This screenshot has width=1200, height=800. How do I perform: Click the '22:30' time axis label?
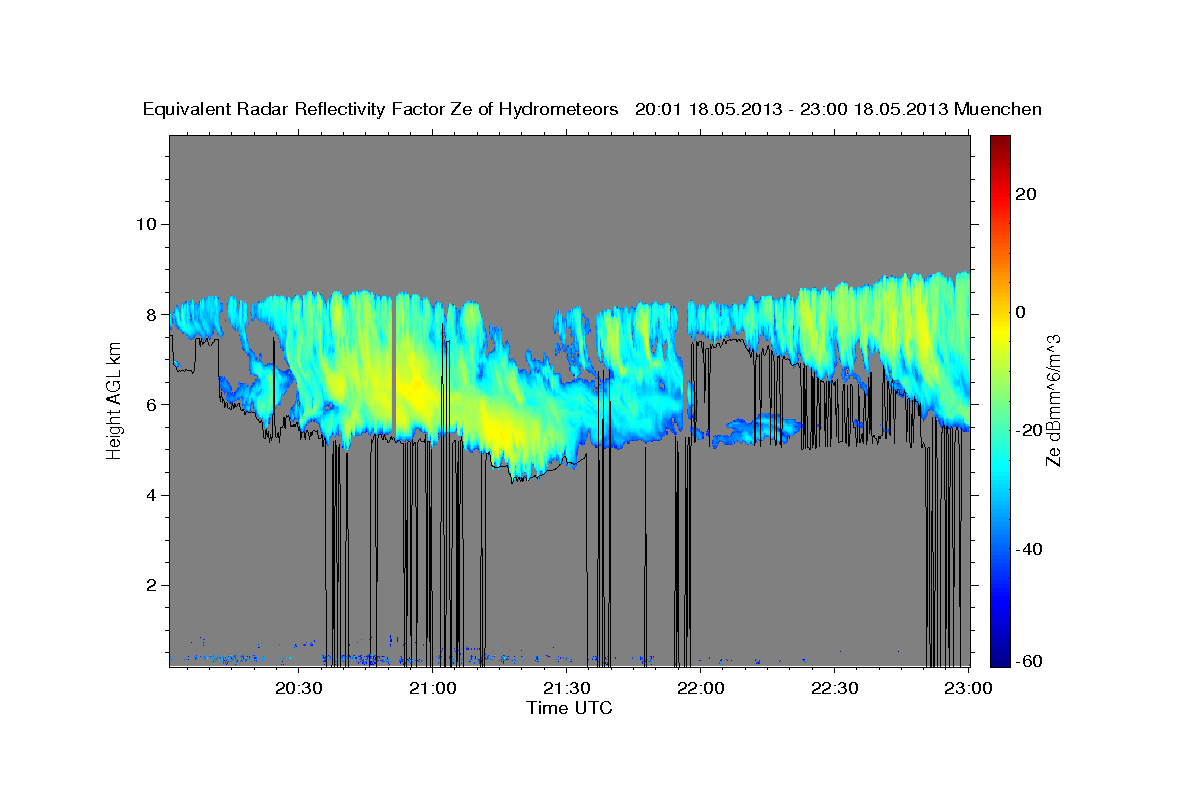coord(835,688)
